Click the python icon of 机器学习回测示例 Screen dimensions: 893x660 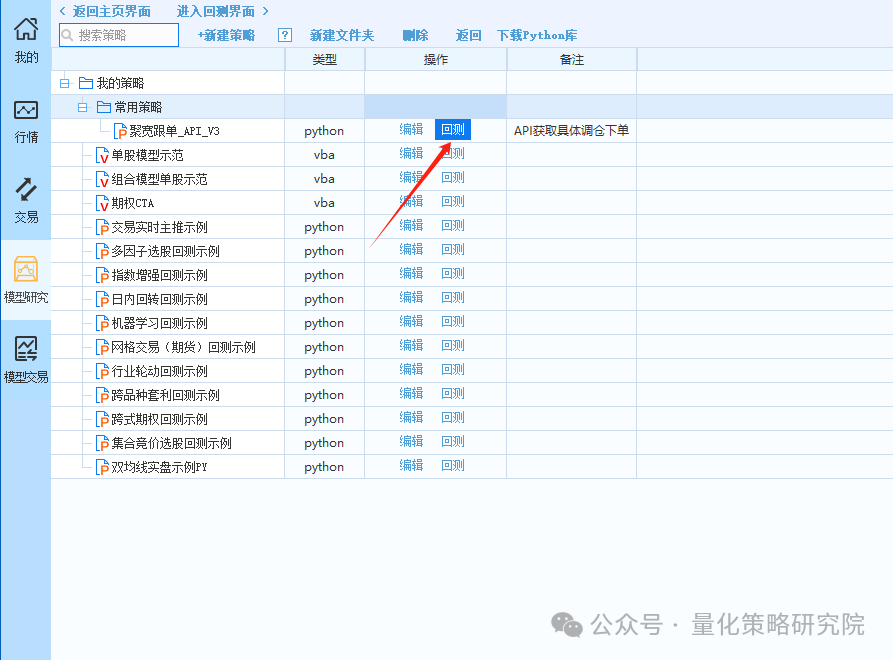coord(102,323)
